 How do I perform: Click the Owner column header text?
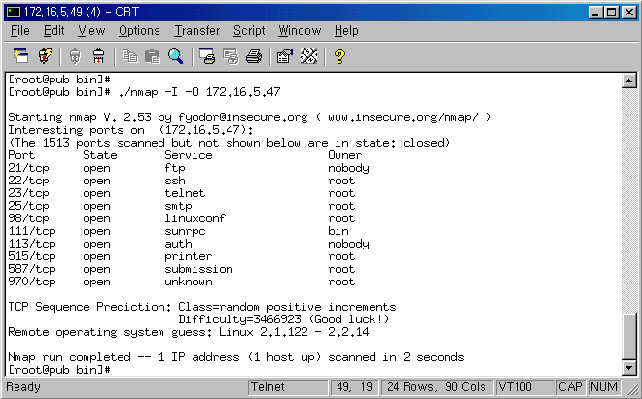tap(345, 155)
